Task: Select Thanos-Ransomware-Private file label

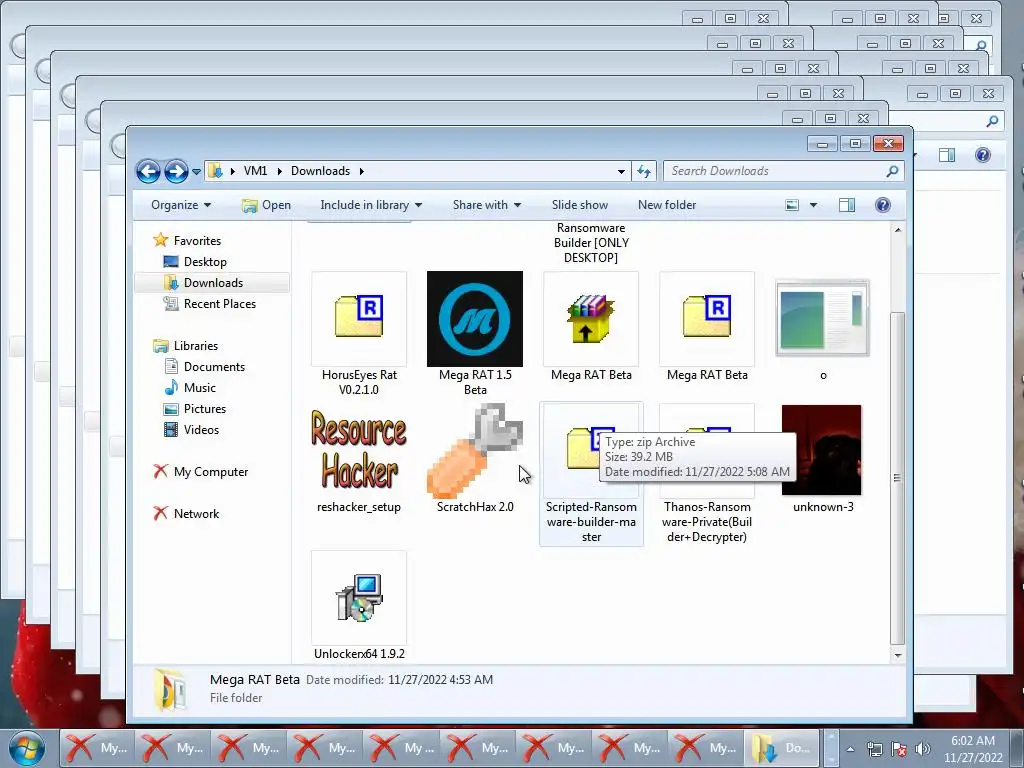Action: click(707, 522)
